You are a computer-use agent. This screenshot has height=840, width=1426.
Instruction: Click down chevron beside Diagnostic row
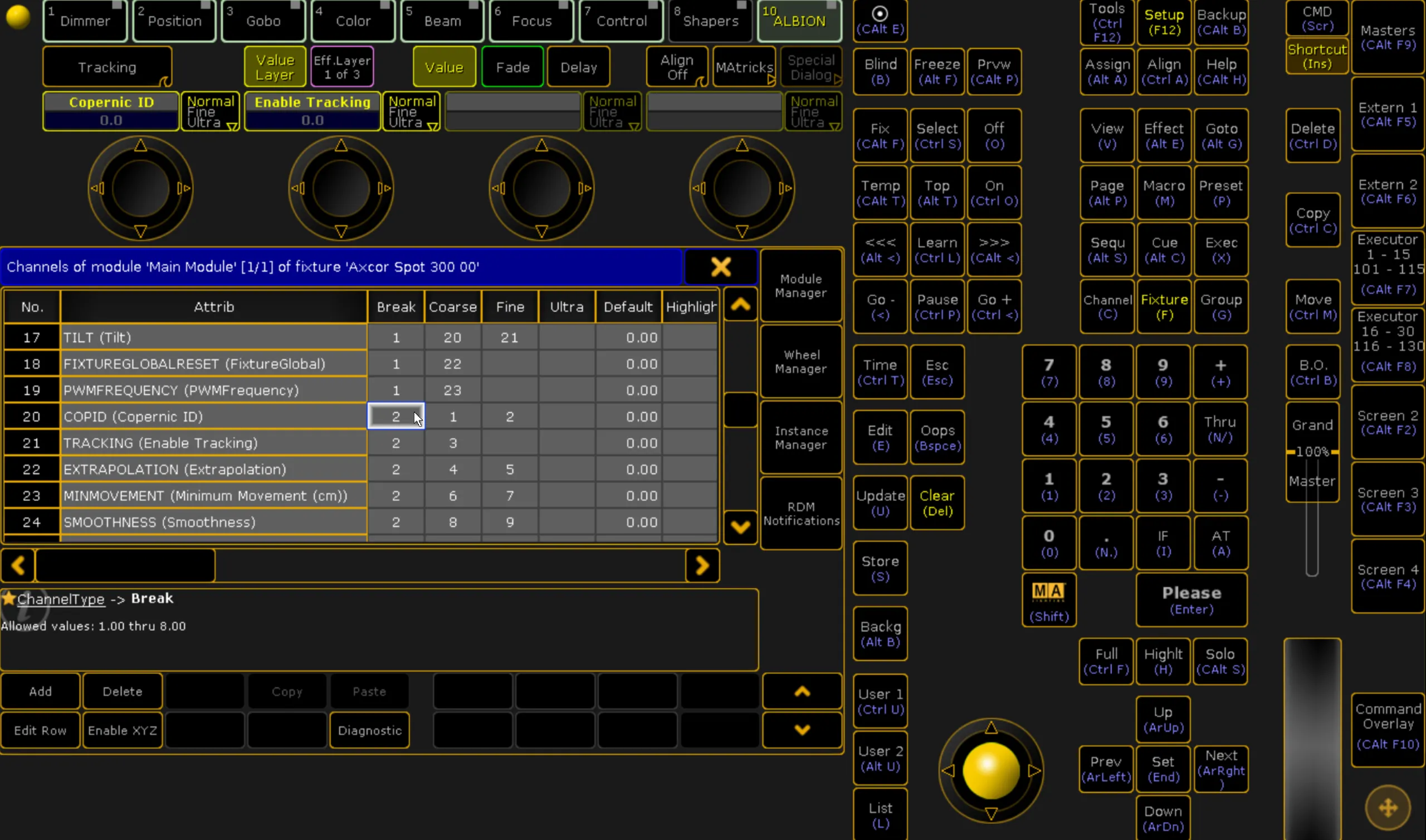pyautogui.click(x=802, y=730)
